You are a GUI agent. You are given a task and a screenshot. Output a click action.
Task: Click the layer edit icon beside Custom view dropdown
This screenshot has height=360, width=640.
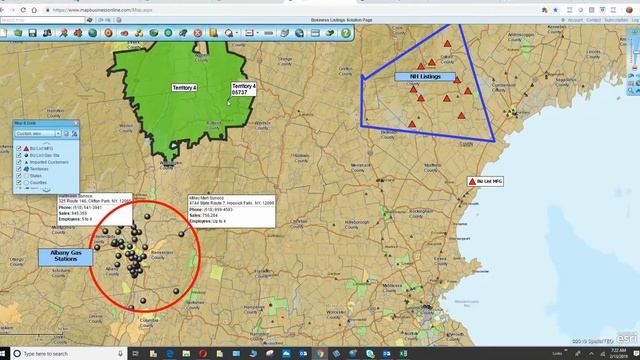pyautogui.click(x=66, y=133)
